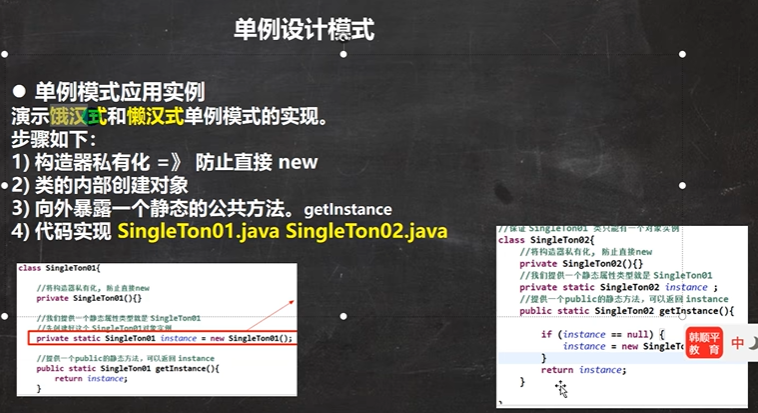Click code line class SingleTon01{

coord(59,268)
